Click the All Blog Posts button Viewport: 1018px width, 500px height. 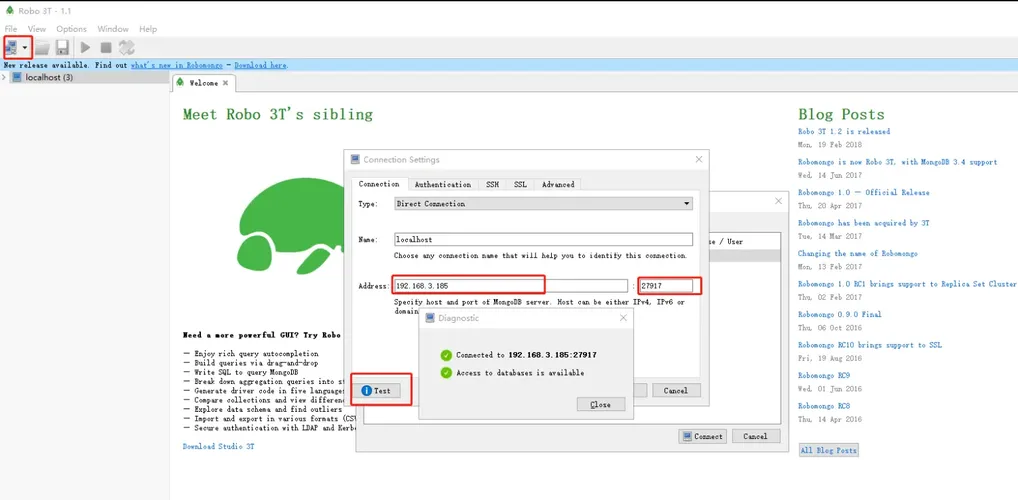click(x=828, y=450)
